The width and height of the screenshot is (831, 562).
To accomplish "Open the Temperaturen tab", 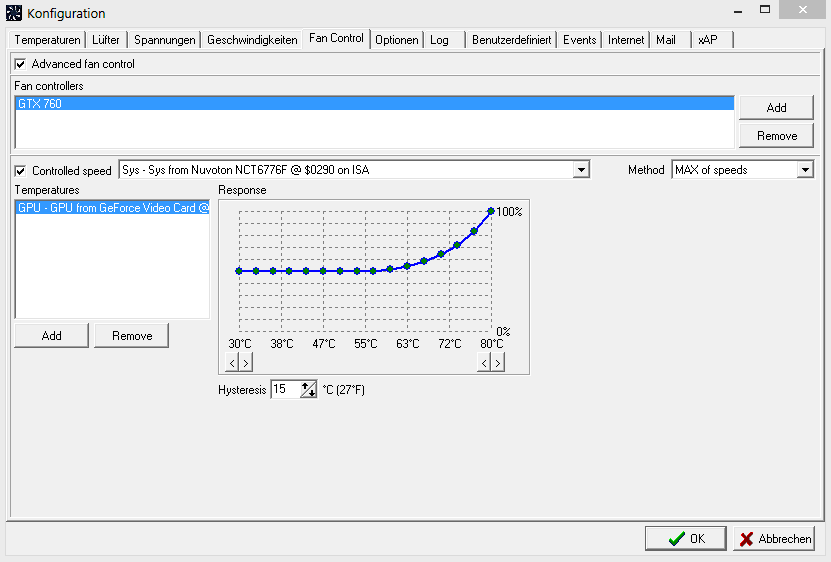I will [x=47, y=40].
